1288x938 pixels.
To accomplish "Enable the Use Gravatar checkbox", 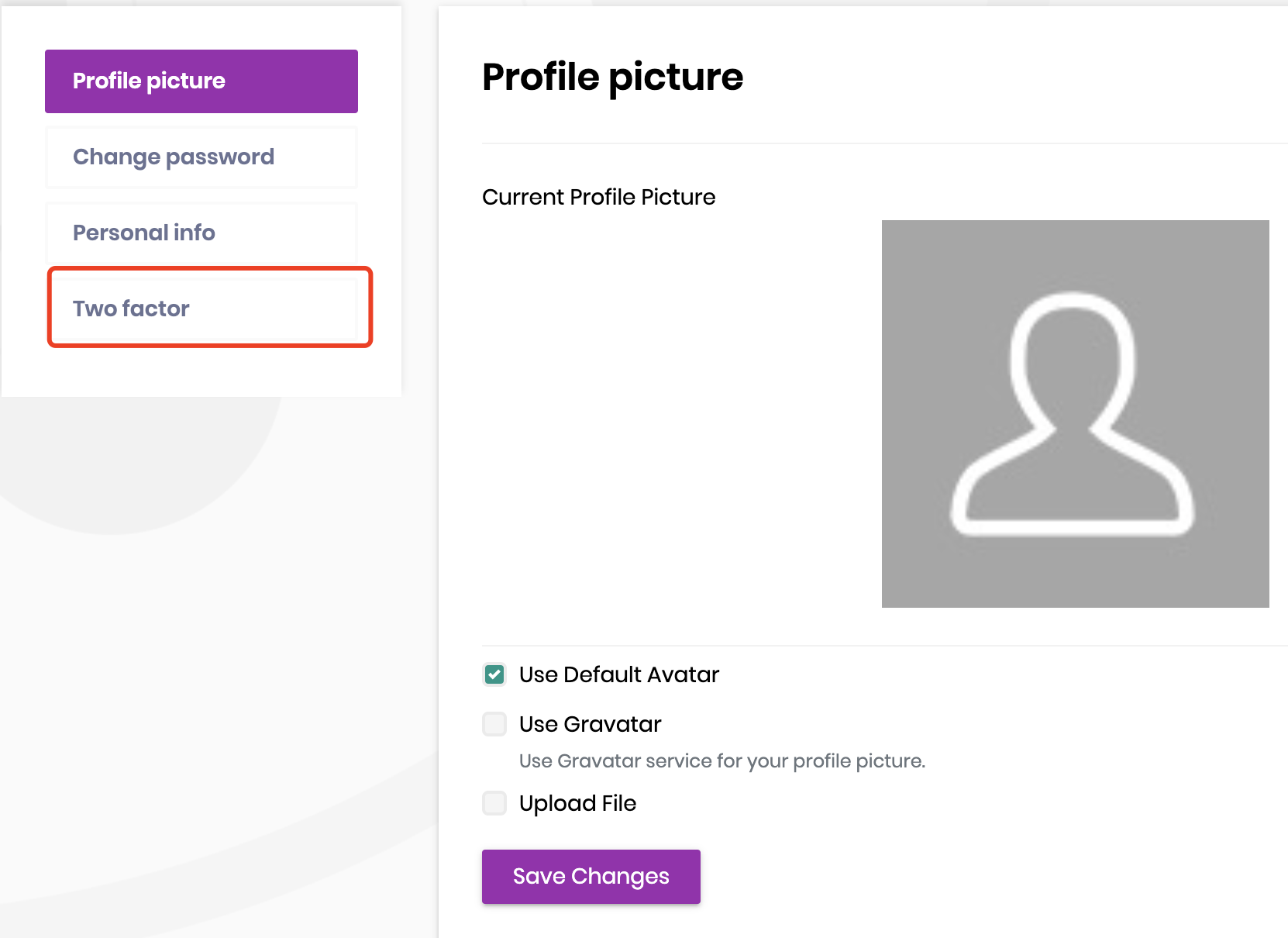I will pos(494,724).
